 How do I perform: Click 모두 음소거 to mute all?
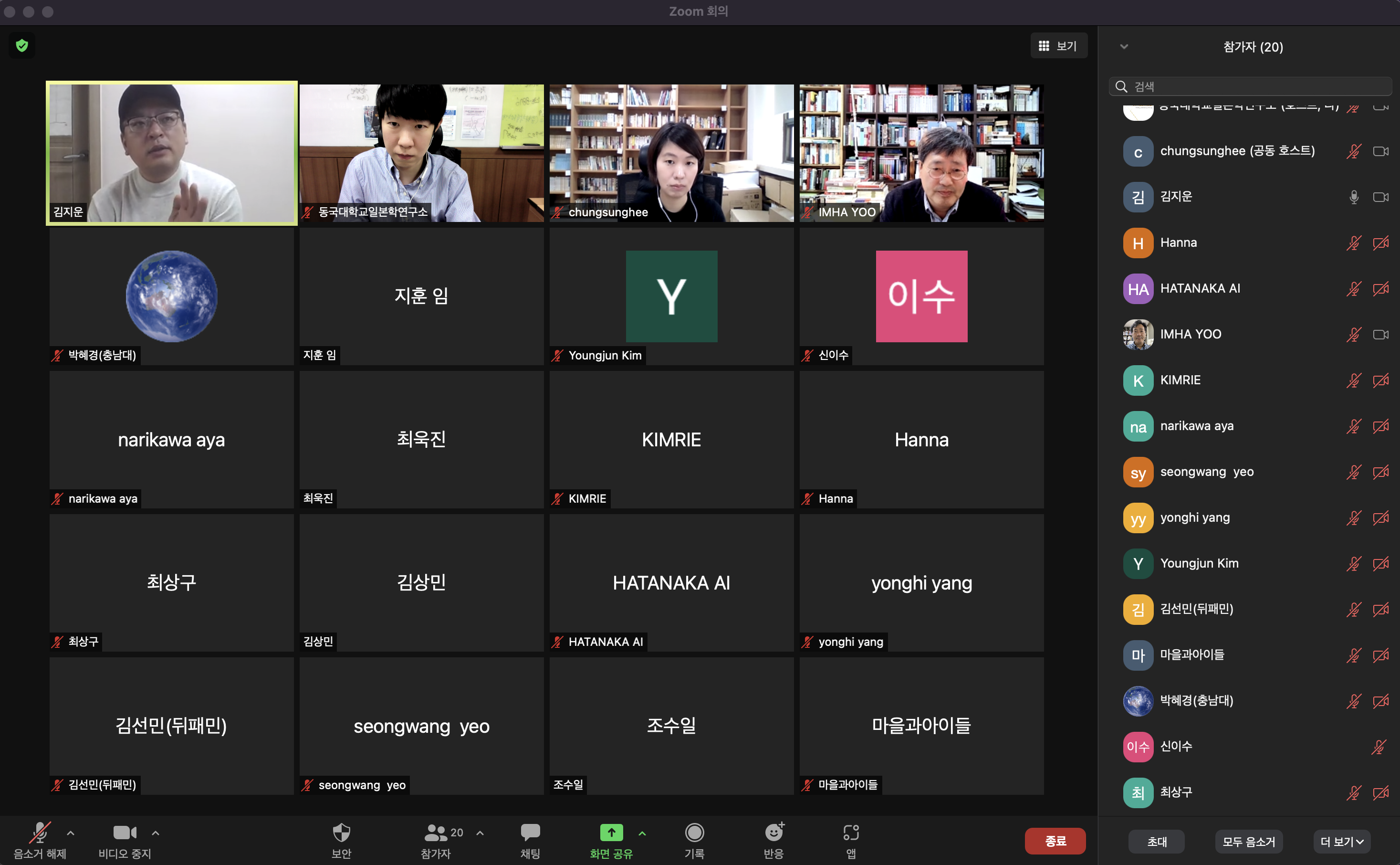click(1249, 842)
